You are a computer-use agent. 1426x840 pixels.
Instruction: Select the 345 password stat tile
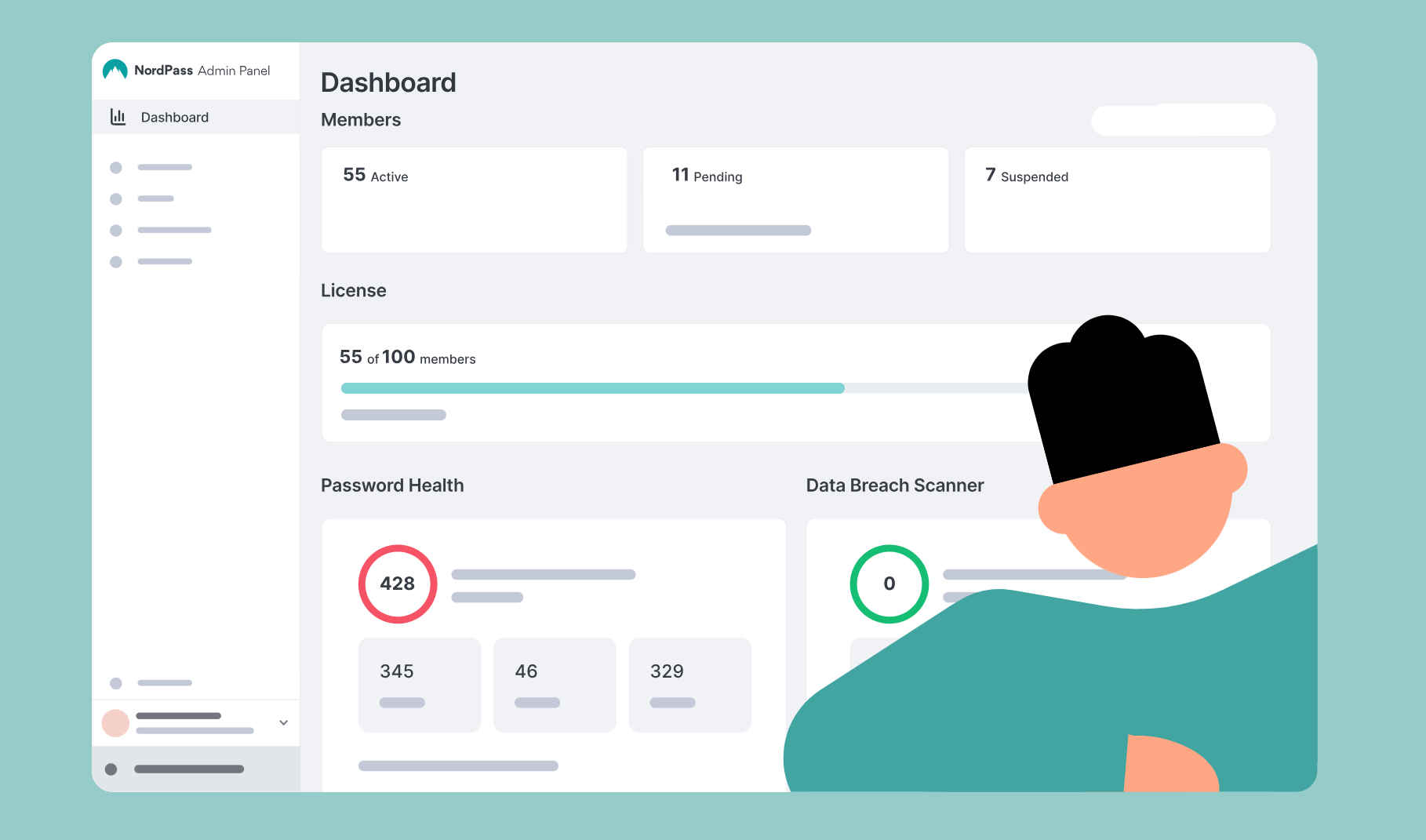pyautogui.click(x=420, y=684)
